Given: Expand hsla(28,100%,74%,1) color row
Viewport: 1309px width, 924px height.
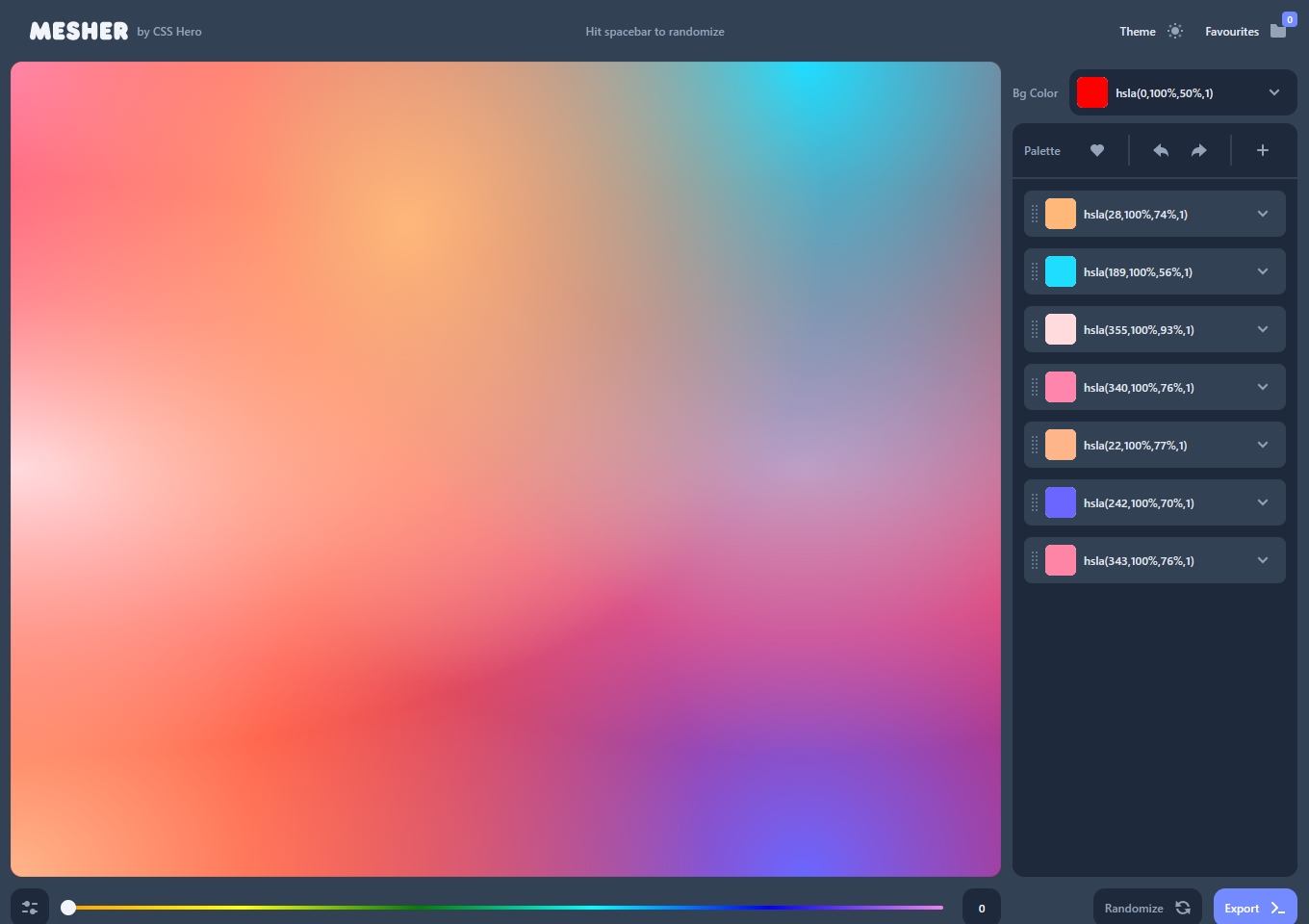Looking at the screenshot, I should tap(1263, 214).
